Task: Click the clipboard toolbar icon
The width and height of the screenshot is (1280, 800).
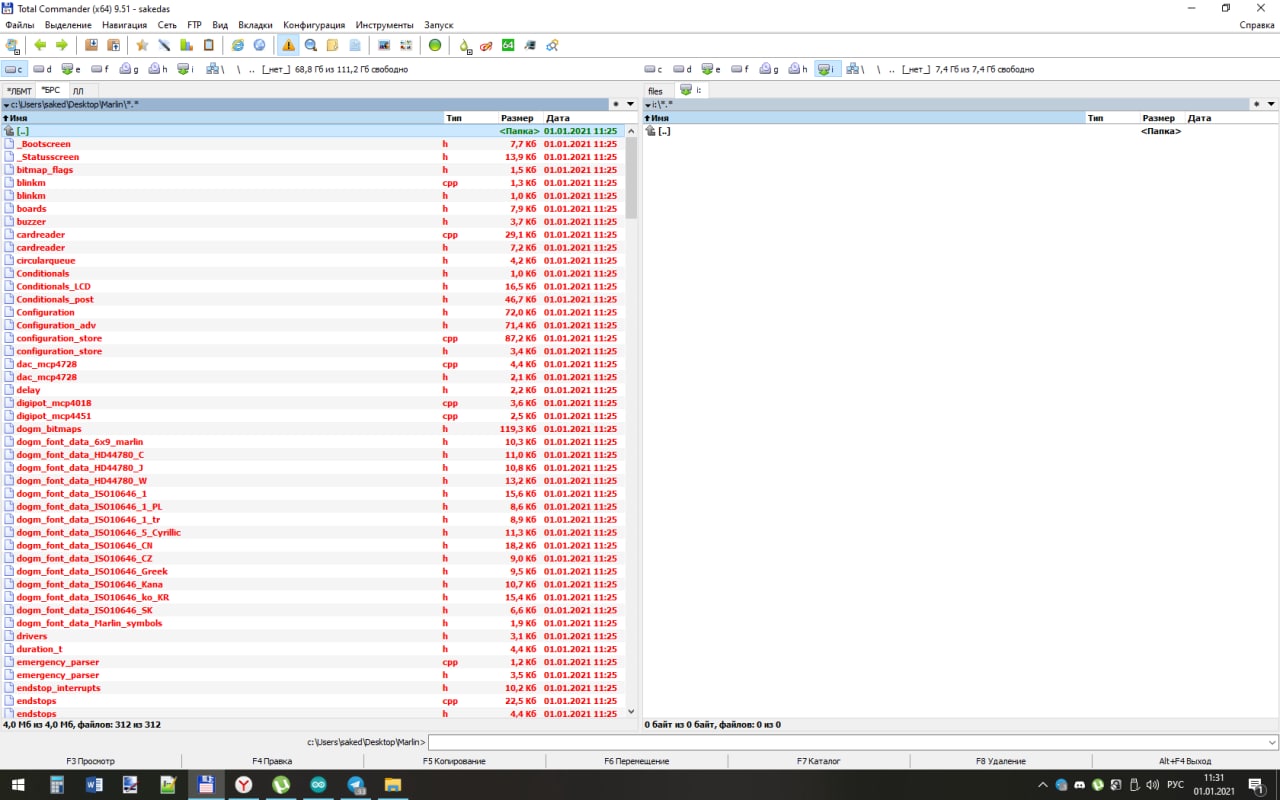Action: coord(208,45)
